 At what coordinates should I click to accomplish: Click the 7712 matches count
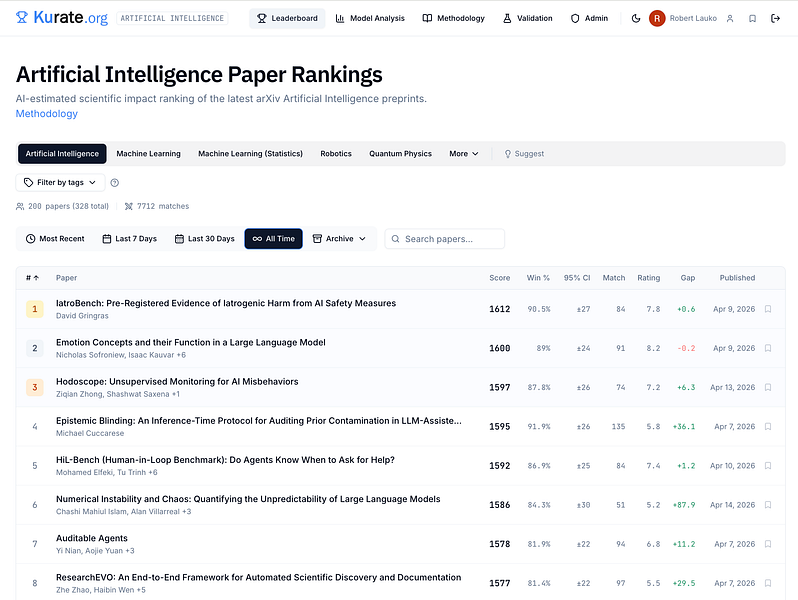tap(157, 206)
